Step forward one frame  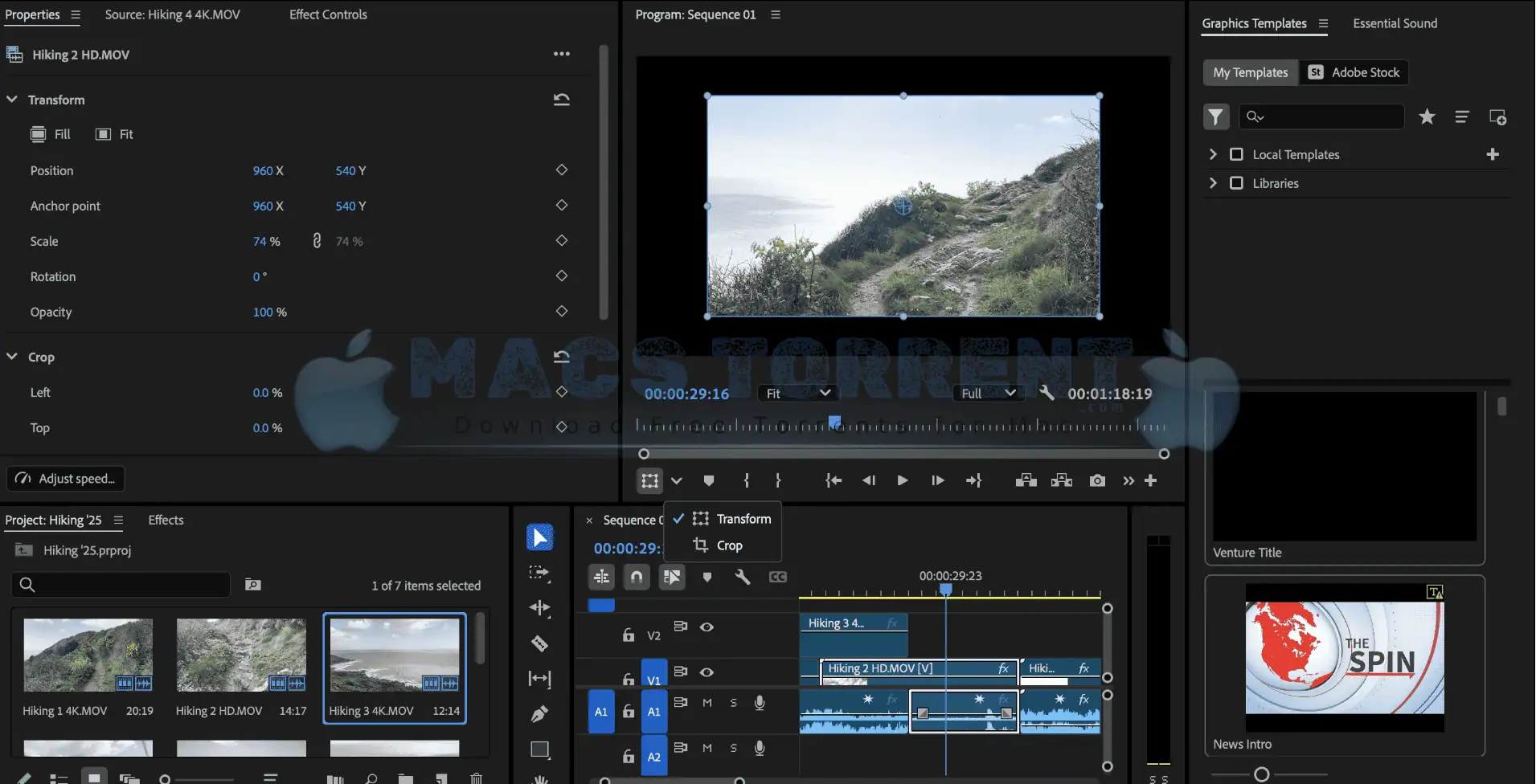[x=937, y=480]
